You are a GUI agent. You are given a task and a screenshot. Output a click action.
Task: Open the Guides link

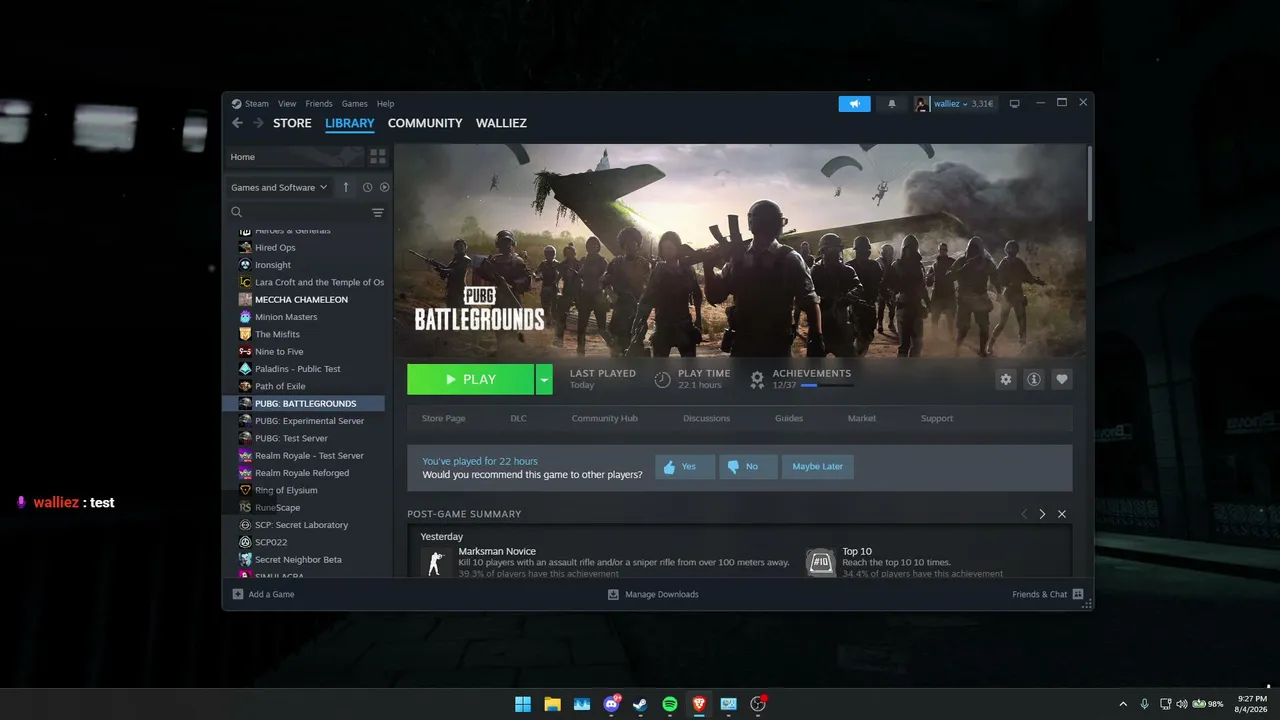[x=789, y=418]
